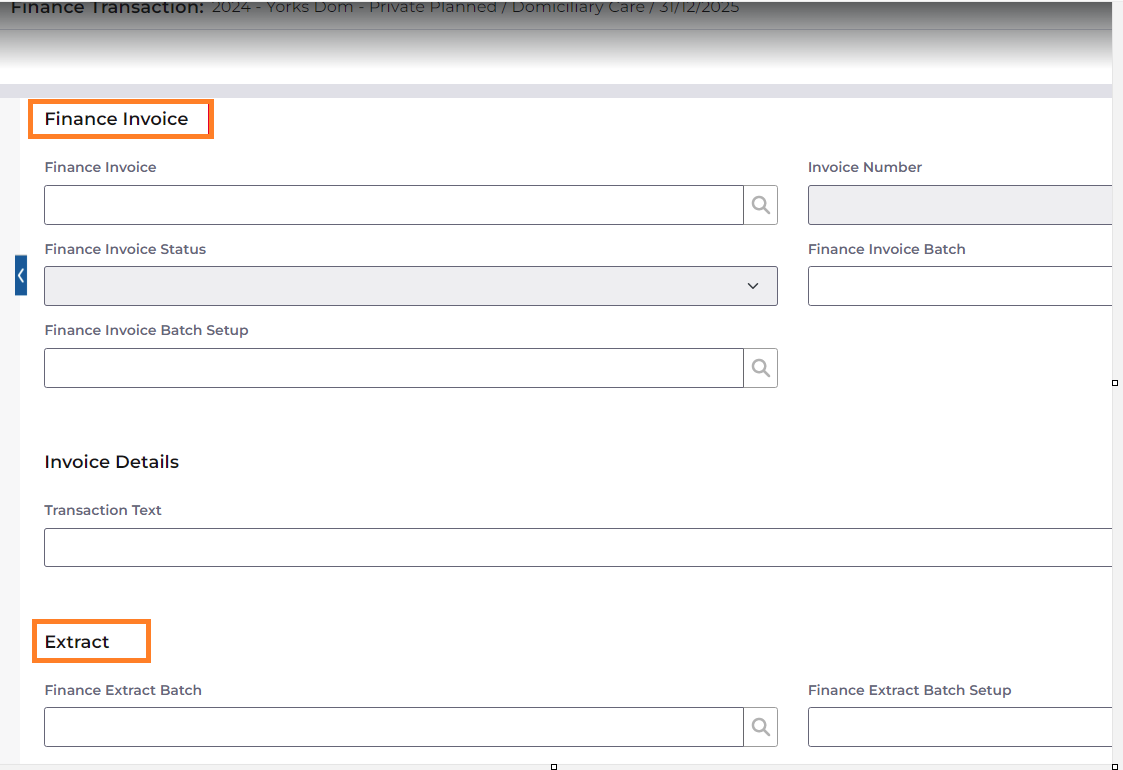Open Finance Invoice Status dropdown
The width and height of the screenshot is (1123, 770).
coord(410,286)
